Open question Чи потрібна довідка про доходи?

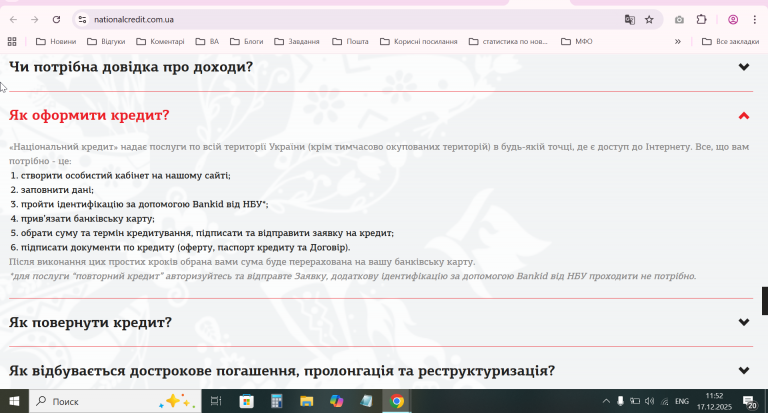131,67
